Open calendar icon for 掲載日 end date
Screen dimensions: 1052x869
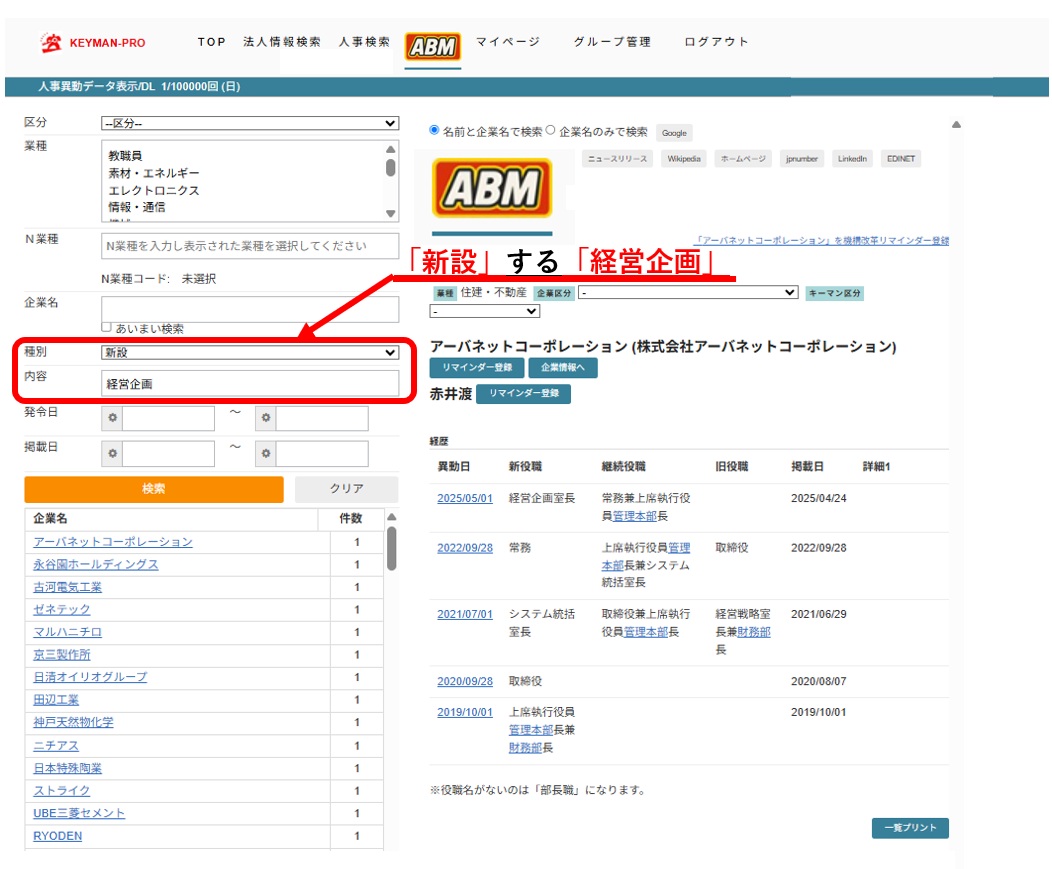tap(266, 454)
